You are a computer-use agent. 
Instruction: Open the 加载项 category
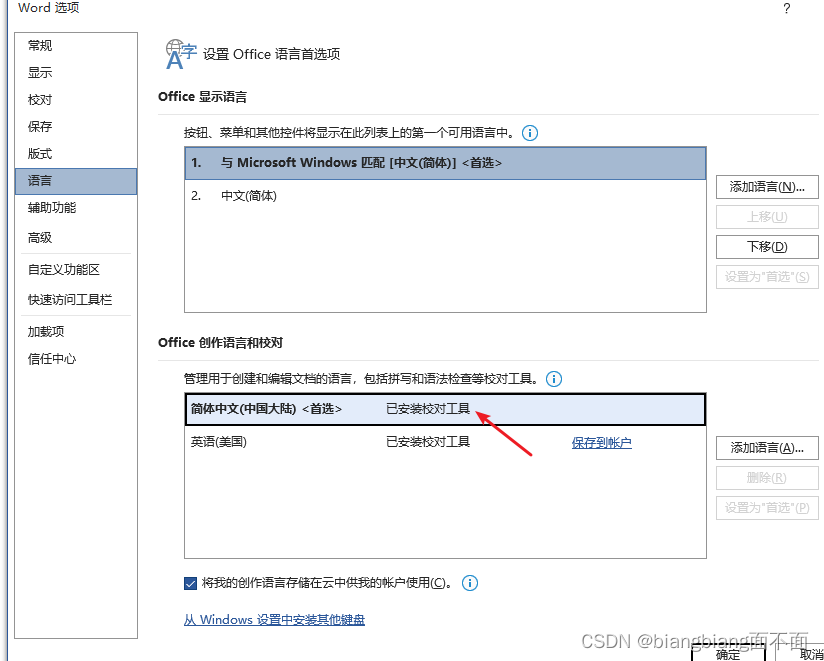click(x=76, y=332)
